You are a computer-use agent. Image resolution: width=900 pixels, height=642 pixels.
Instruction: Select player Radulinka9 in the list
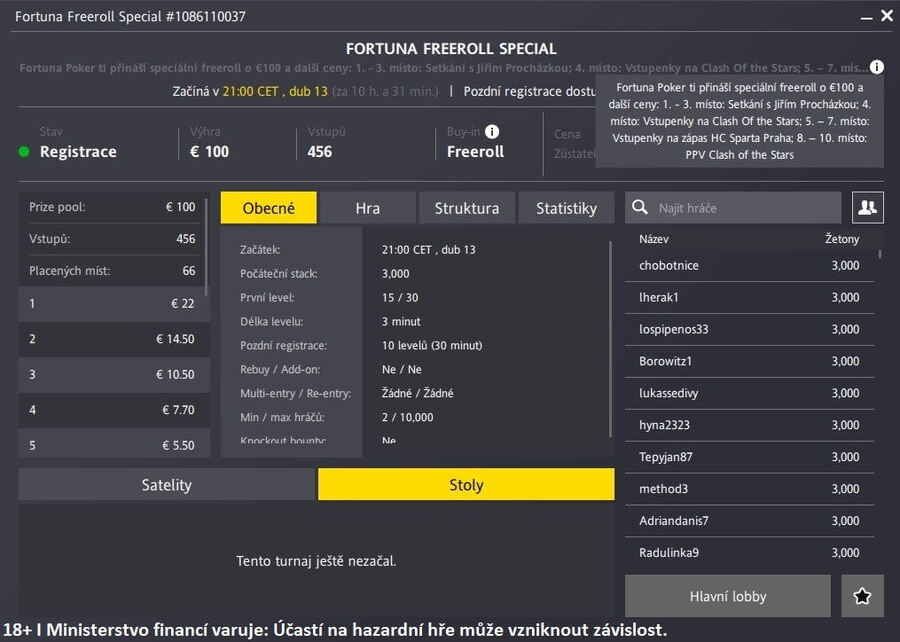(749, 553)
